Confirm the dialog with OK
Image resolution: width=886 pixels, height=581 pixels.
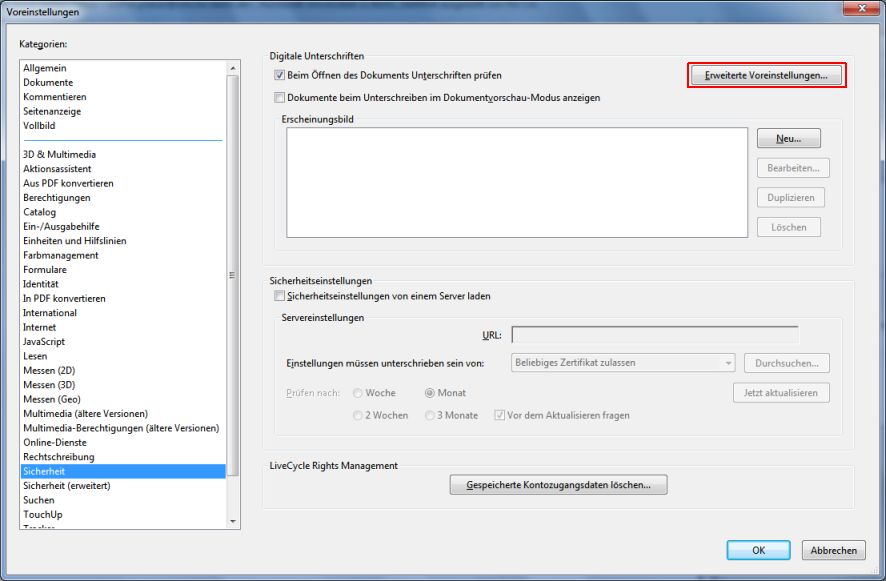(758, 550)
